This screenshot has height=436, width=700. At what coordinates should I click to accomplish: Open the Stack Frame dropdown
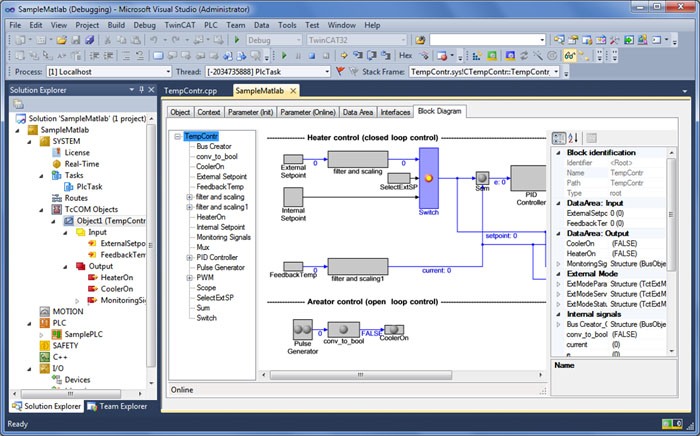(x=556, y=71)
